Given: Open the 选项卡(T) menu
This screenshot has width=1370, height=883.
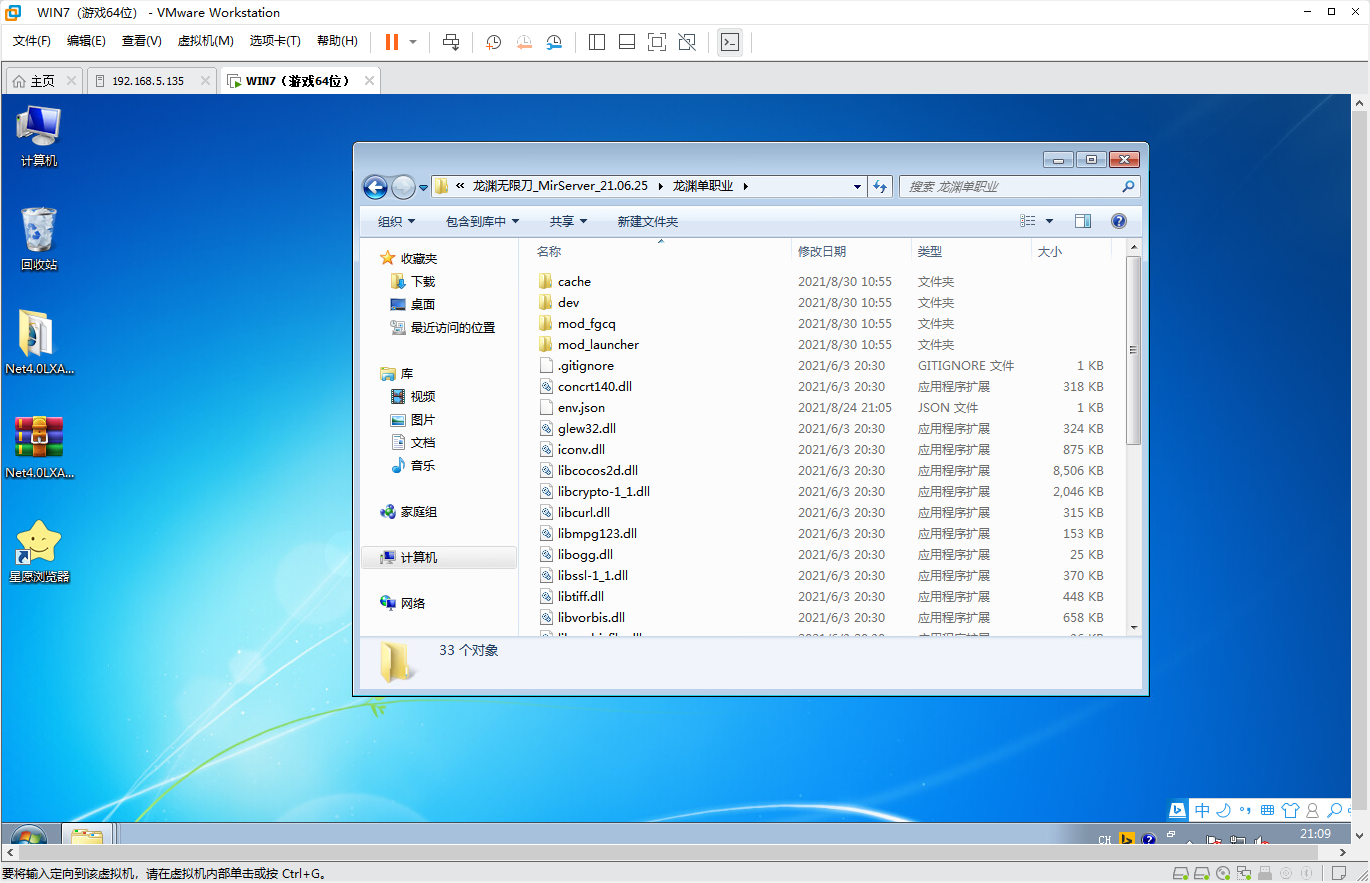Looking at the screenshot, I should point(275,41).
